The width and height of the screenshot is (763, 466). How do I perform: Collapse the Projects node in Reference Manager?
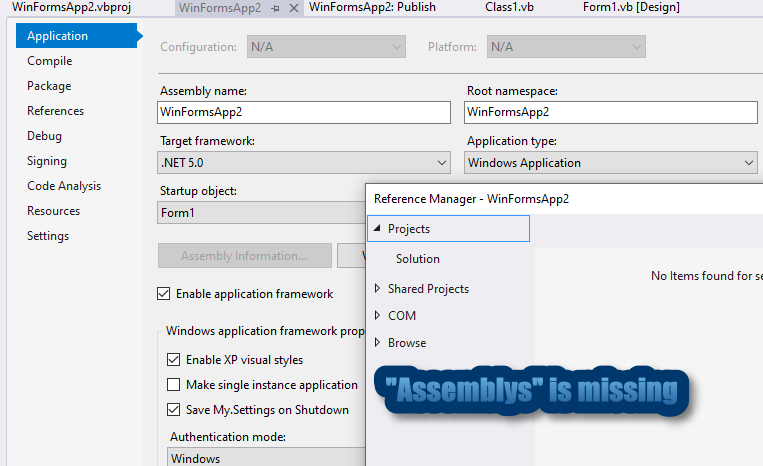tap(377, 228)
